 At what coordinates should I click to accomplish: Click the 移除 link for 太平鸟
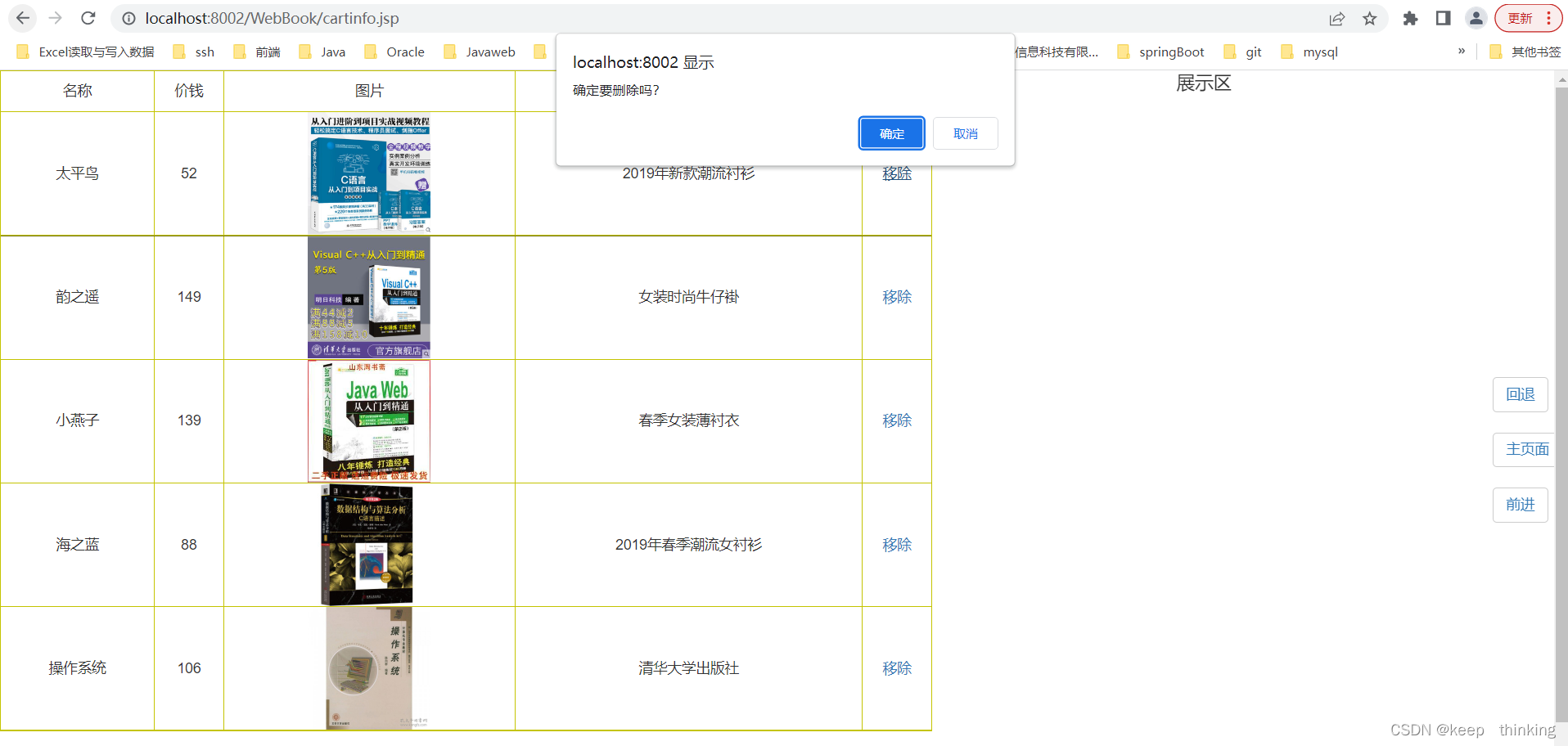click(x=896, y=173)
